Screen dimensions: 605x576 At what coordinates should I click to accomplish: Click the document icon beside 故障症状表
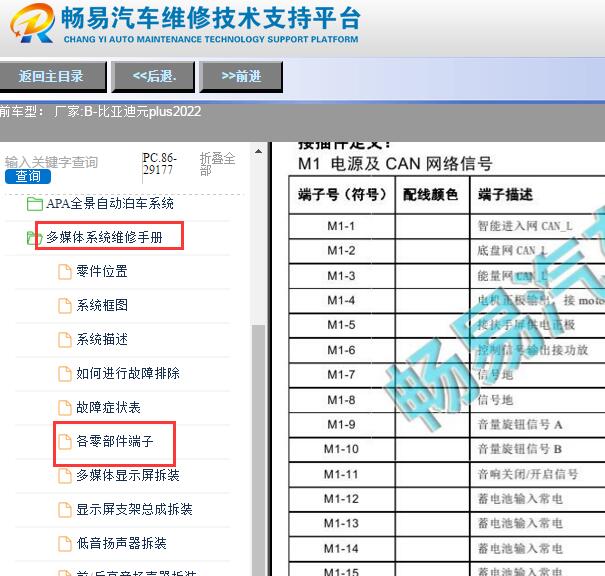pos(65,408)
